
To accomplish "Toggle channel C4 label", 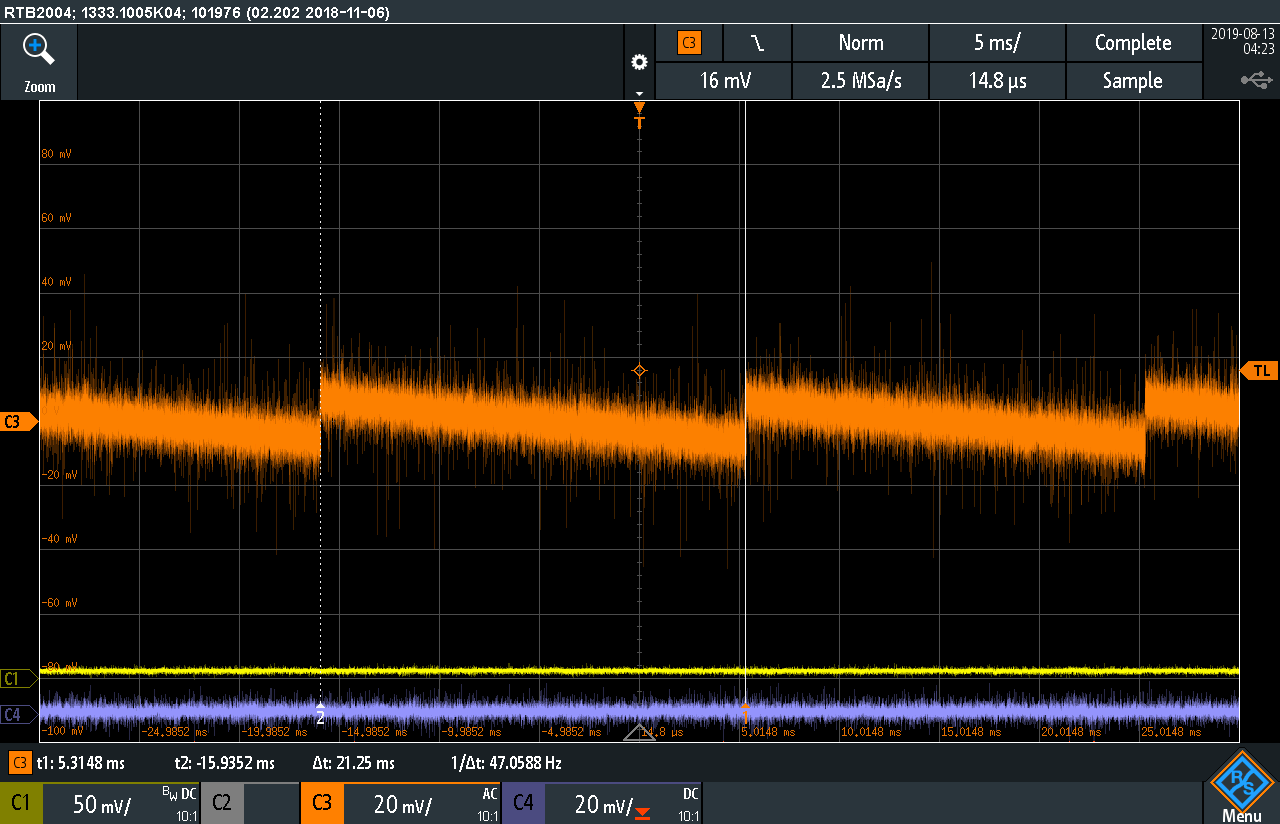I will 523,803.
